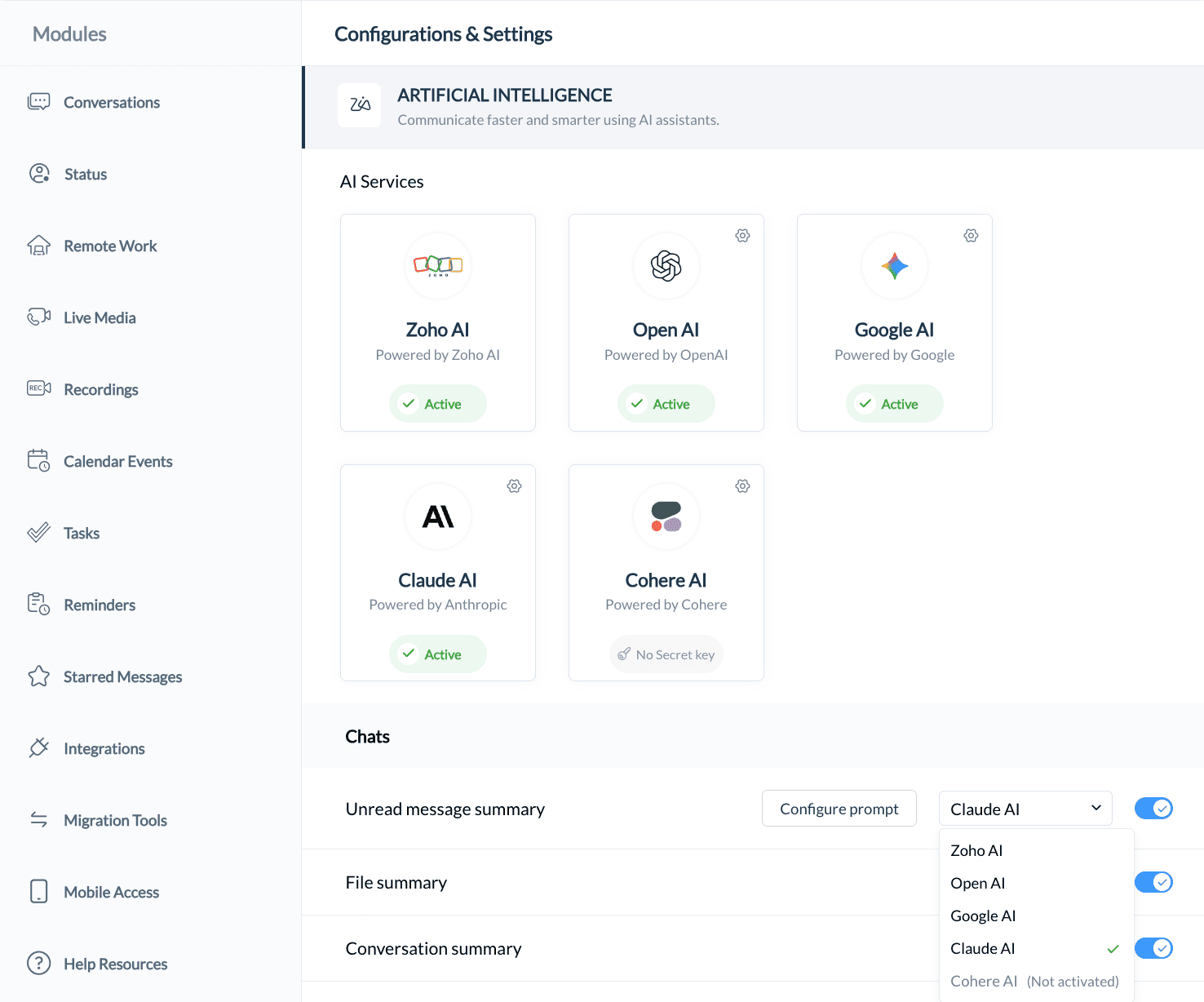Open Migration Tools label

point(115,820)
